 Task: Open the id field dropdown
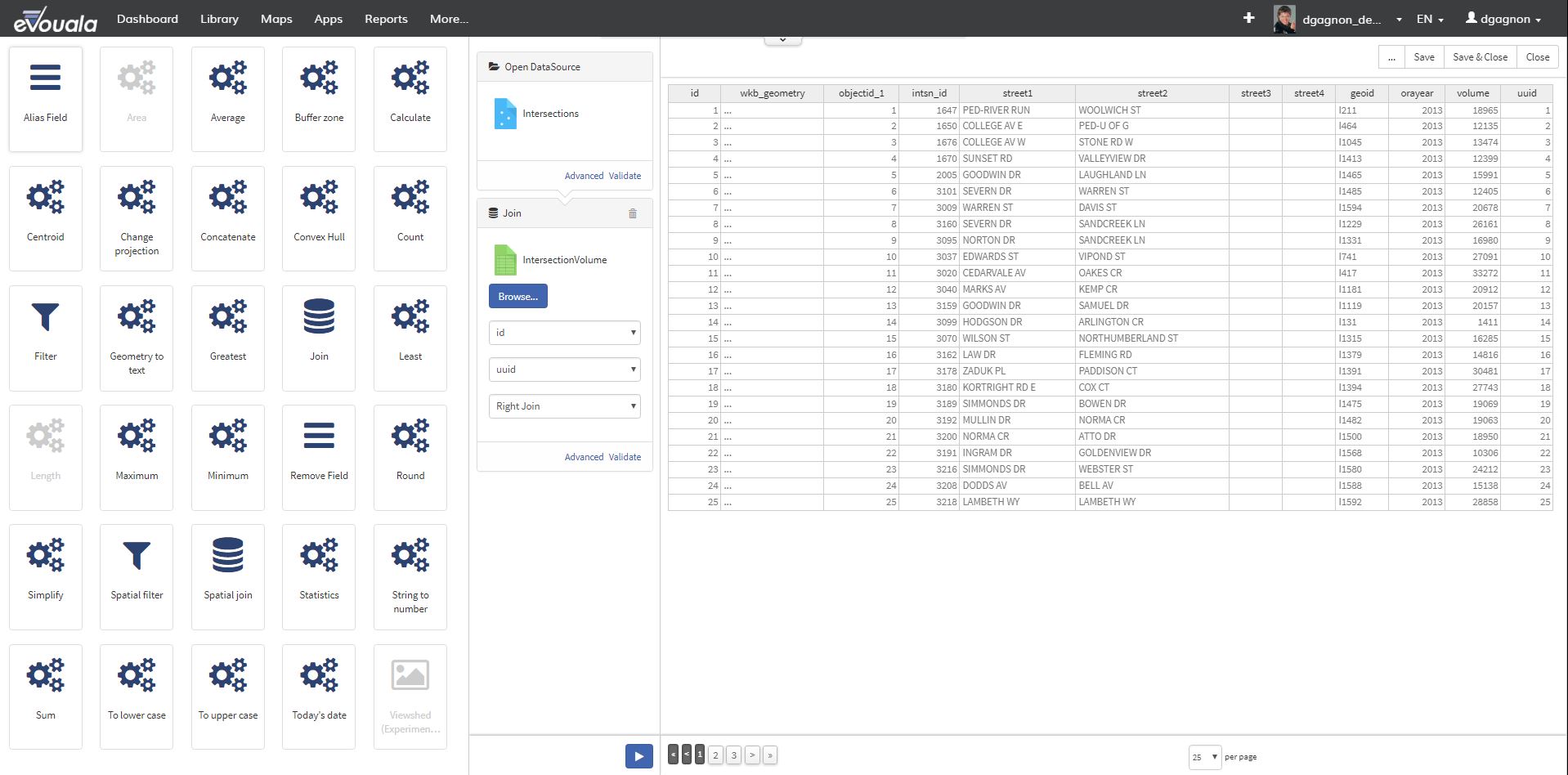pyautogui.click(x=564, y=333)
